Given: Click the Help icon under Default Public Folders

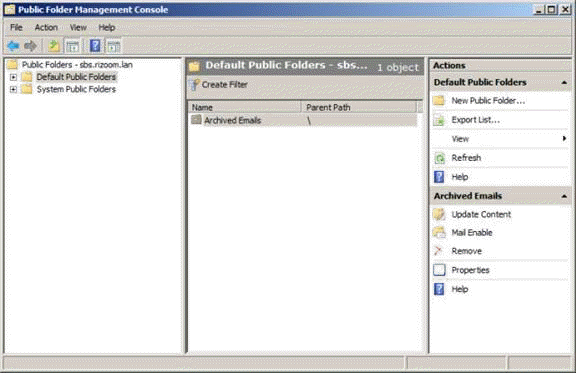Looking at the screenshot, I should (x=439, y=177).
